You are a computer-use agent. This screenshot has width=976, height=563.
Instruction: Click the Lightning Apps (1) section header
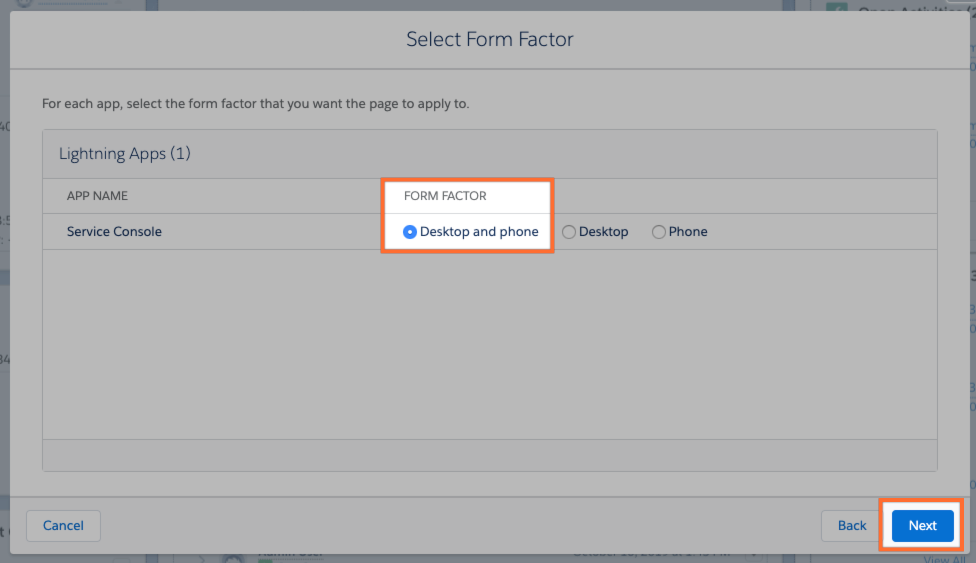pos(125,154)
